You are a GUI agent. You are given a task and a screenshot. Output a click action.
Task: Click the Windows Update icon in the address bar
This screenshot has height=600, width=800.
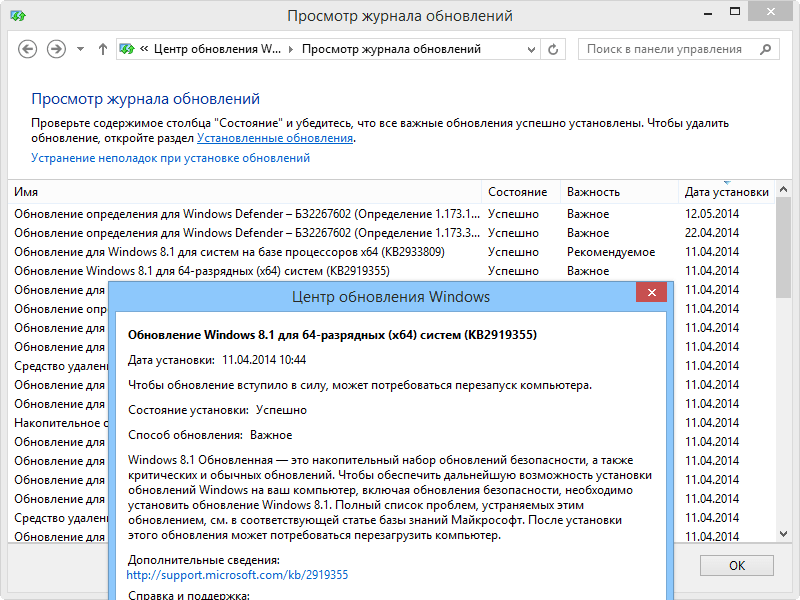pyautogui.click(x=126, y=48)
